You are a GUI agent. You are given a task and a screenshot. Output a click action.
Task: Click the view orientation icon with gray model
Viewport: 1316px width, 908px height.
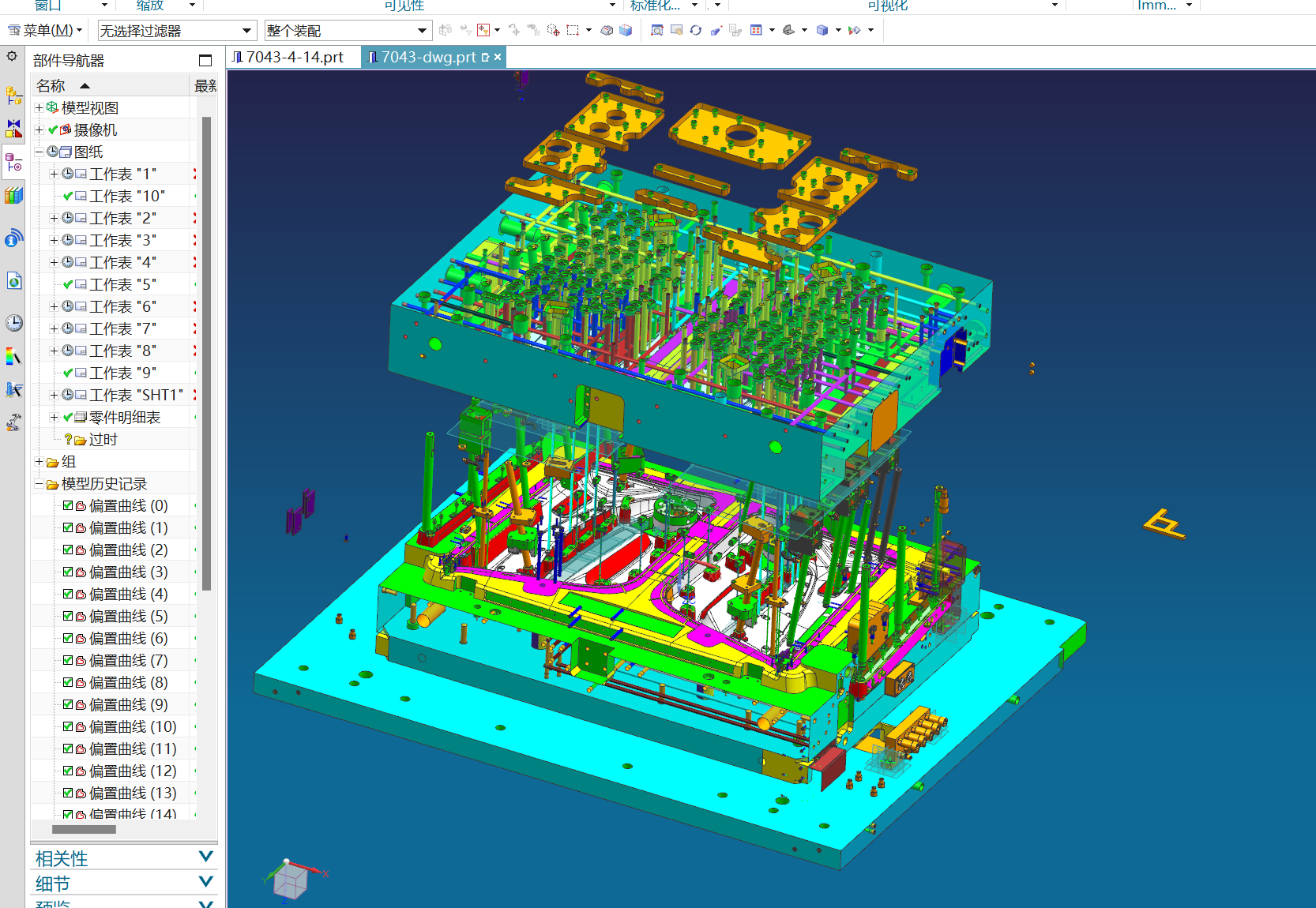point(788,30)
